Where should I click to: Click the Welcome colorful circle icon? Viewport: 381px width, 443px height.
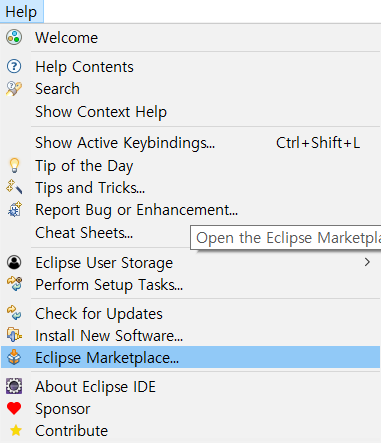(14, 37)
